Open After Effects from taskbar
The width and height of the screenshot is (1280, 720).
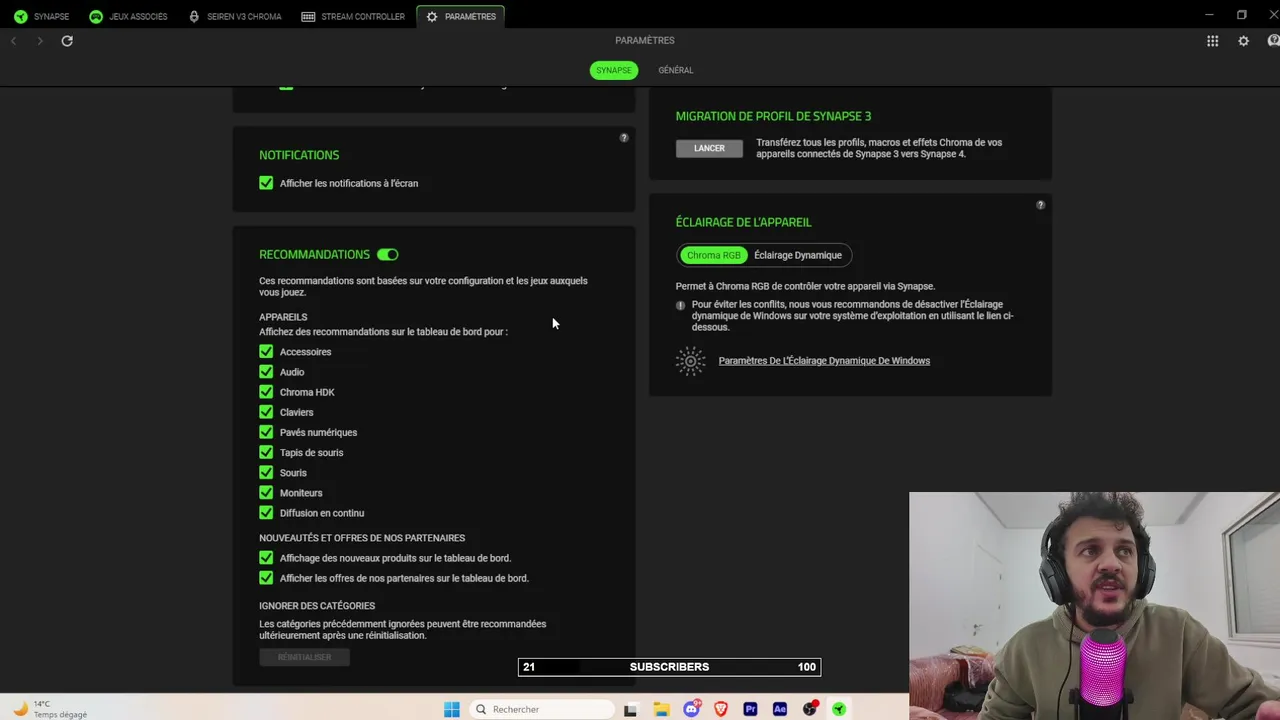[x=780, y=709]
